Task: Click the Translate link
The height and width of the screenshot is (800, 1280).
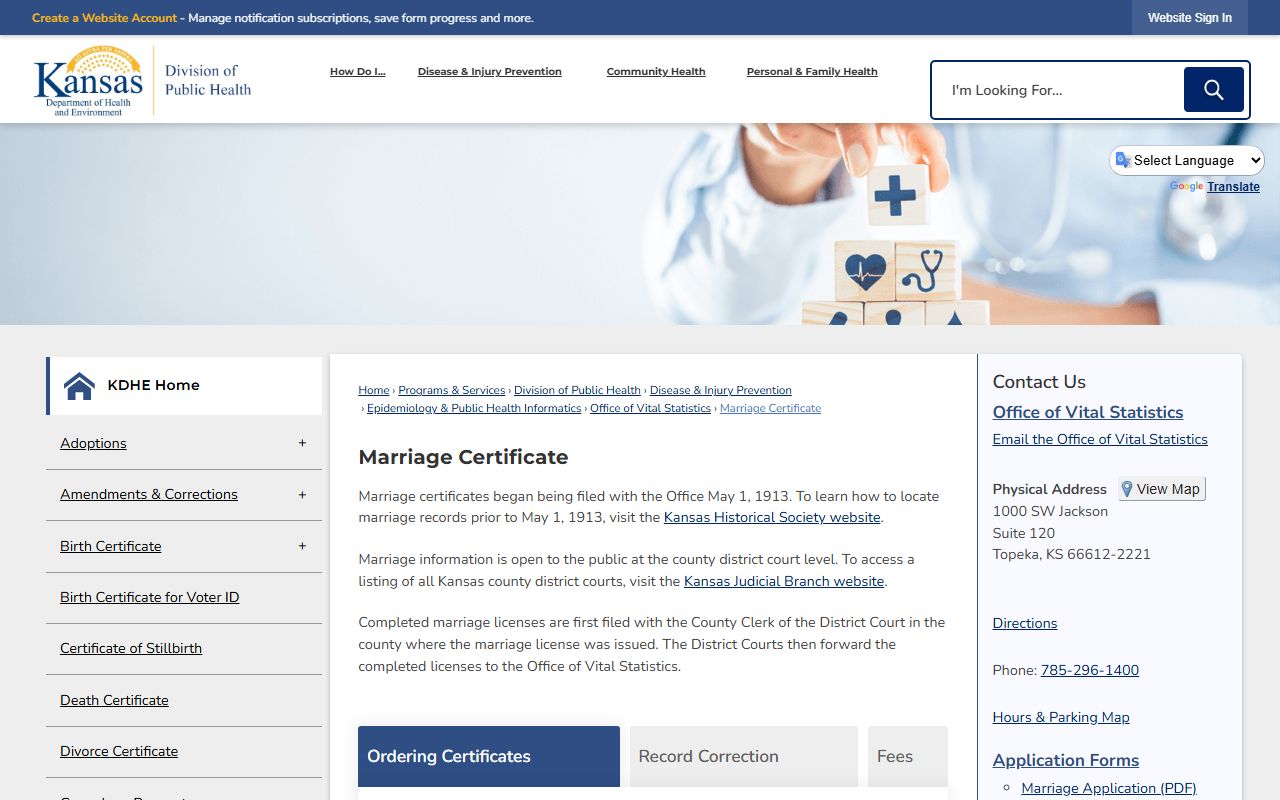Action: (1233, 187)
